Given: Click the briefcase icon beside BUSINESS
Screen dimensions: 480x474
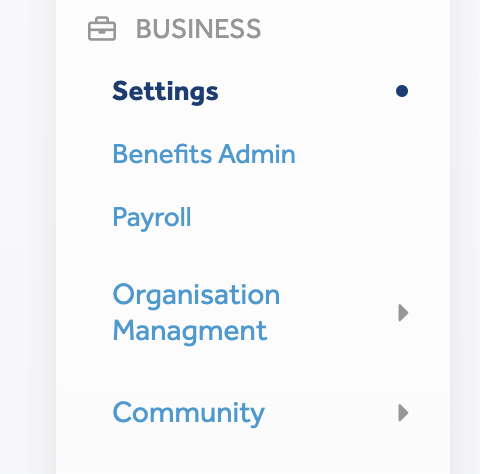Looking at the screenshot, I should (102, 29).
